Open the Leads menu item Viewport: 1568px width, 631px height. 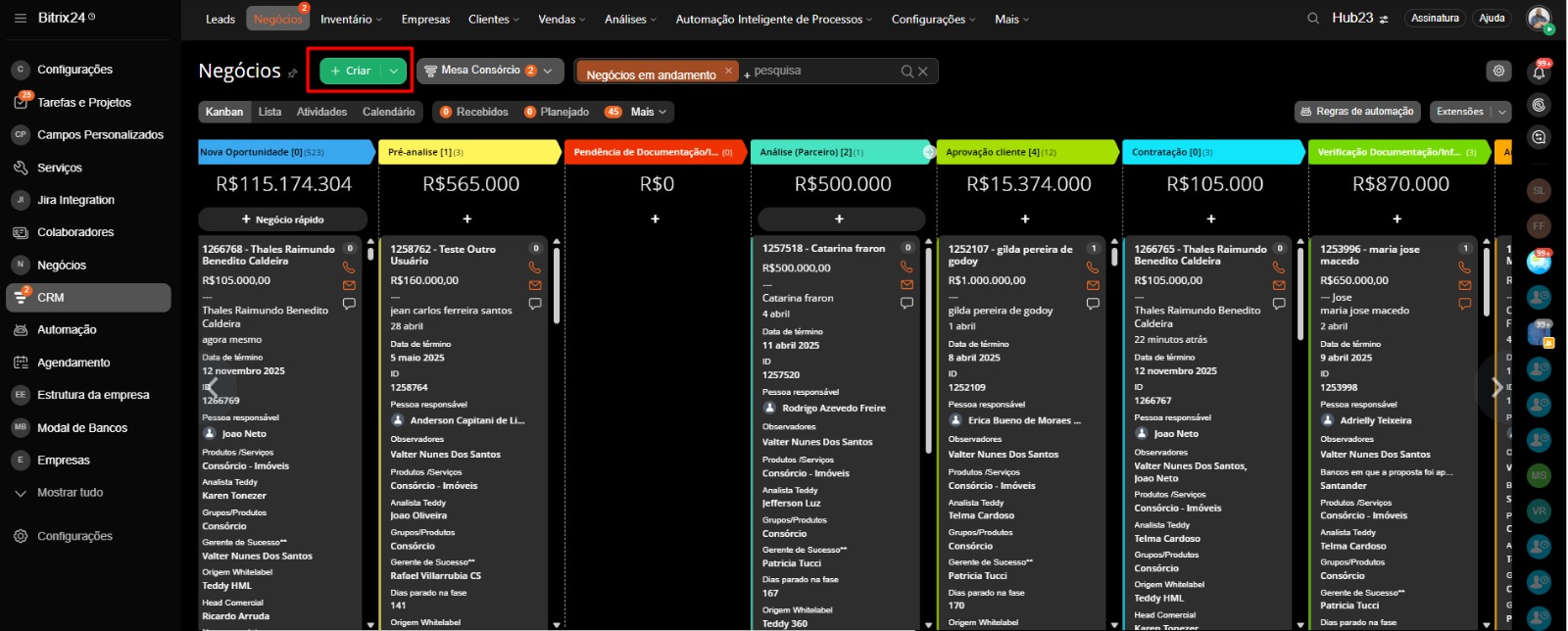coord(220,19)
